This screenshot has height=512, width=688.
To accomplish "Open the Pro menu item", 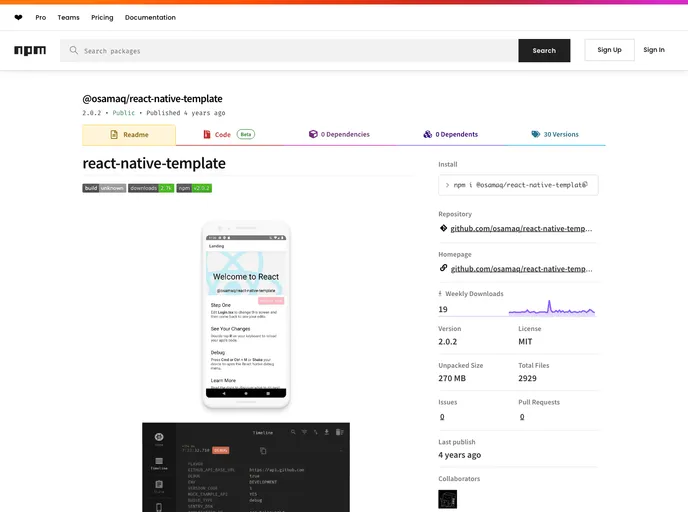I will coord(40,18).
